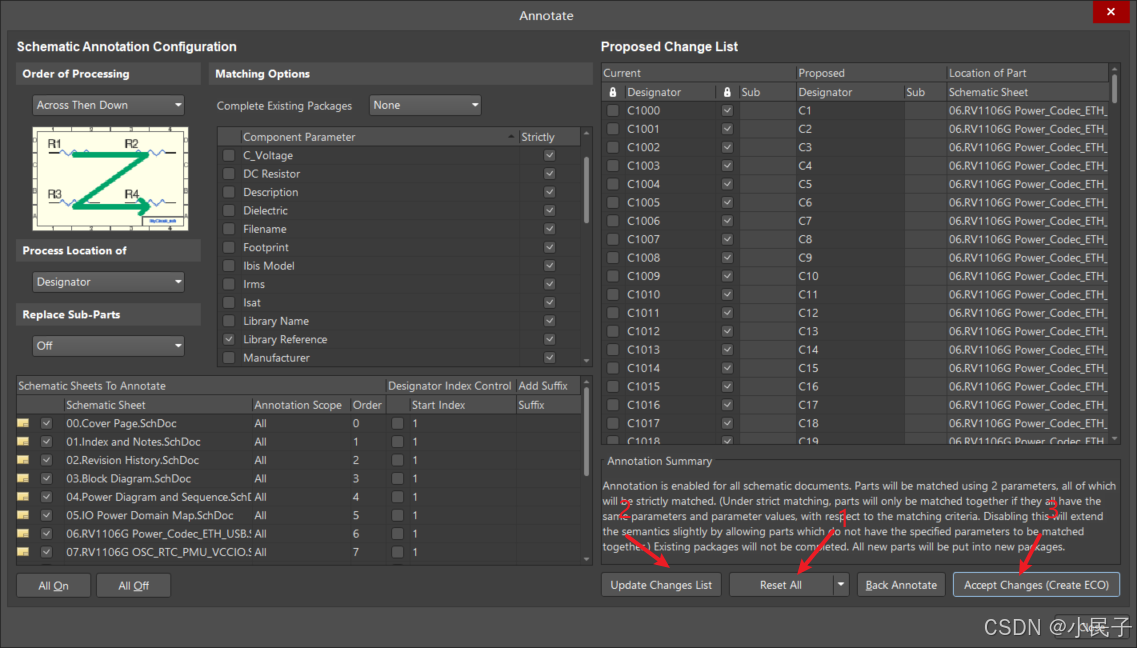Click the 05.IO Power Domain Map.SchDoc row name
The height and width of the screenshot is (648, 1137).
click(x=150, y=515)
